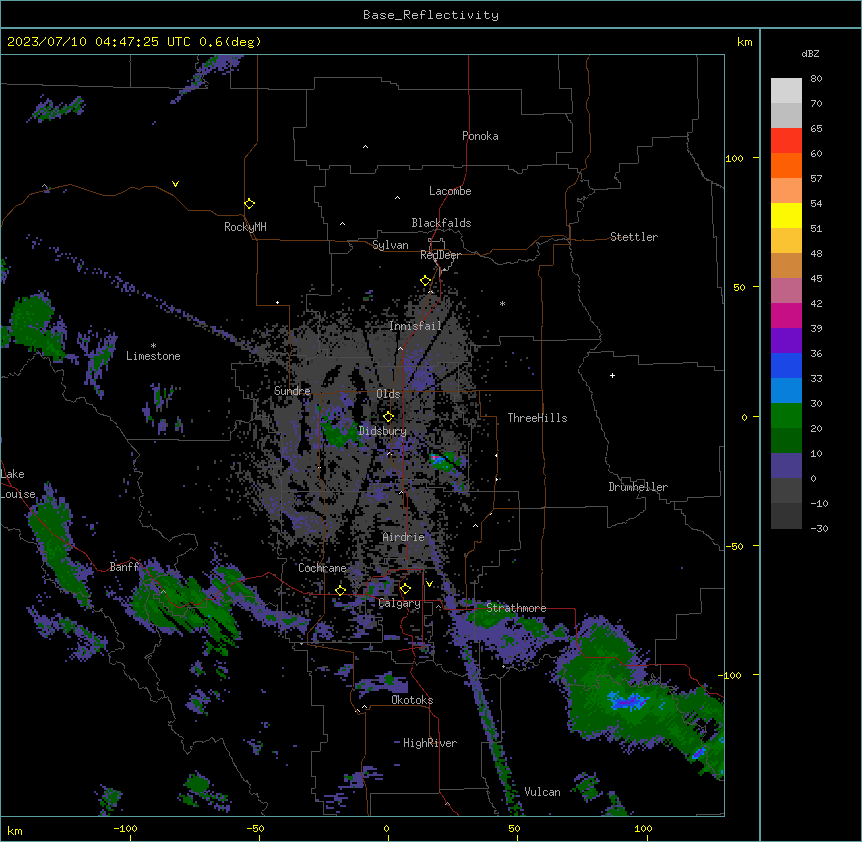Click the Cochrane city label
Image resolution: width=862 pixels, height=842 pixels.
(322, 568)
